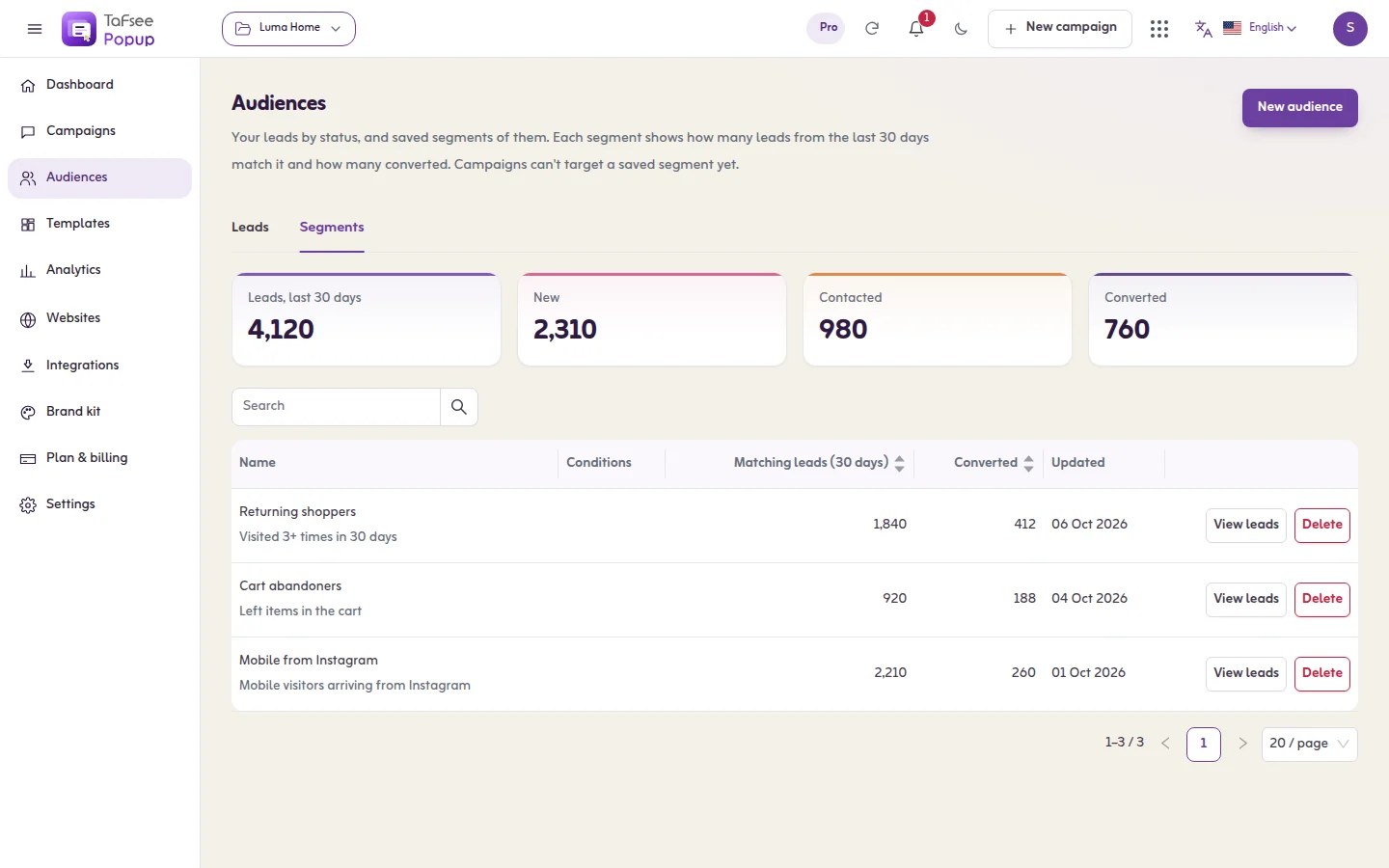The image size is (1389, 868).
Task: Click the TaFsee Popup logo
Action: 108,29
